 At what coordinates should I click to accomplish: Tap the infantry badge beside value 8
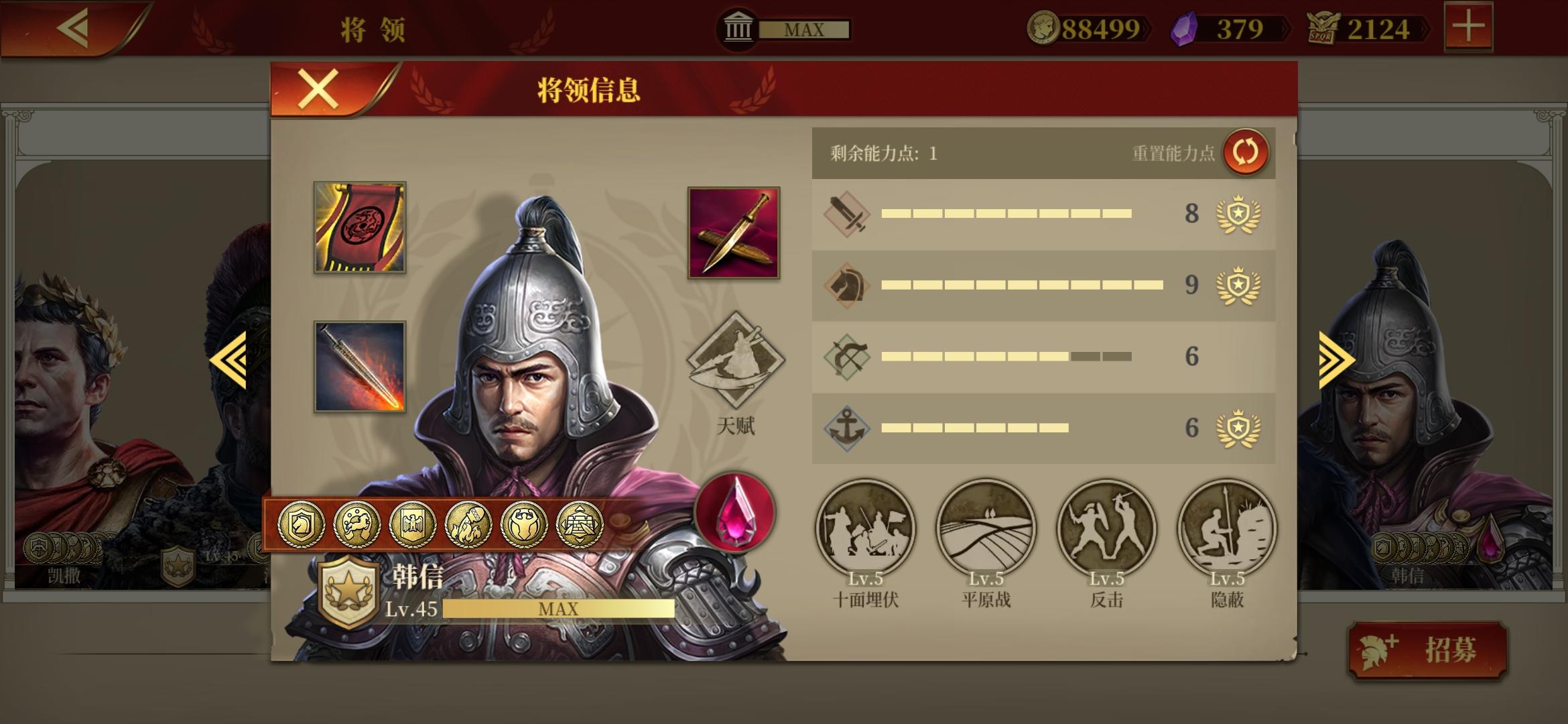click(x=1238, y=214)
